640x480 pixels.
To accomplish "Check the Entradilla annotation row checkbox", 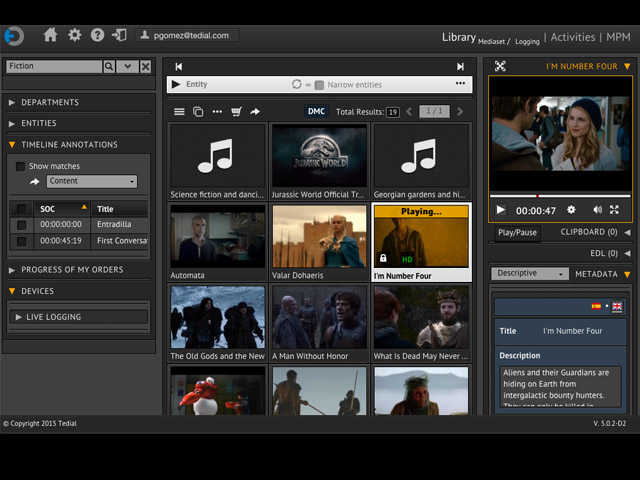I will pos(21,224).
